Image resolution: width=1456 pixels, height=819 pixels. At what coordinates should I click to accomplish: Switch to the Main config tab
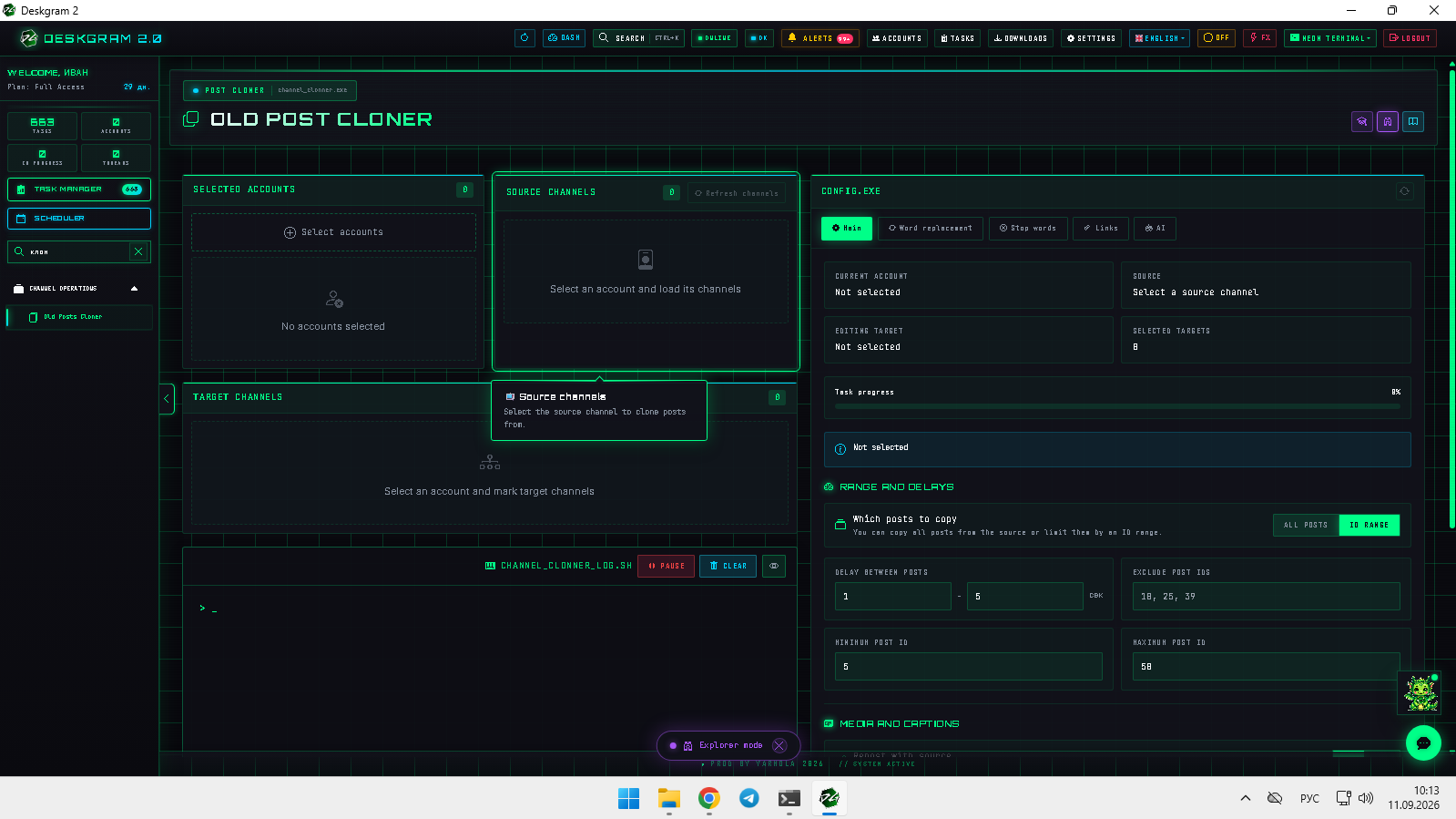tap(847, 229)
